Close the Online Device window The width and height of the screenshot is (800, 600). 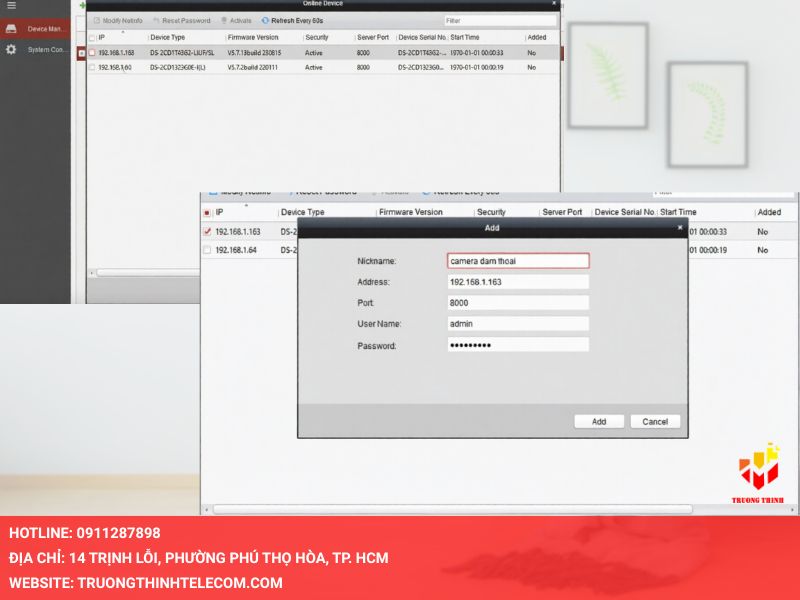tap(554, 3)
